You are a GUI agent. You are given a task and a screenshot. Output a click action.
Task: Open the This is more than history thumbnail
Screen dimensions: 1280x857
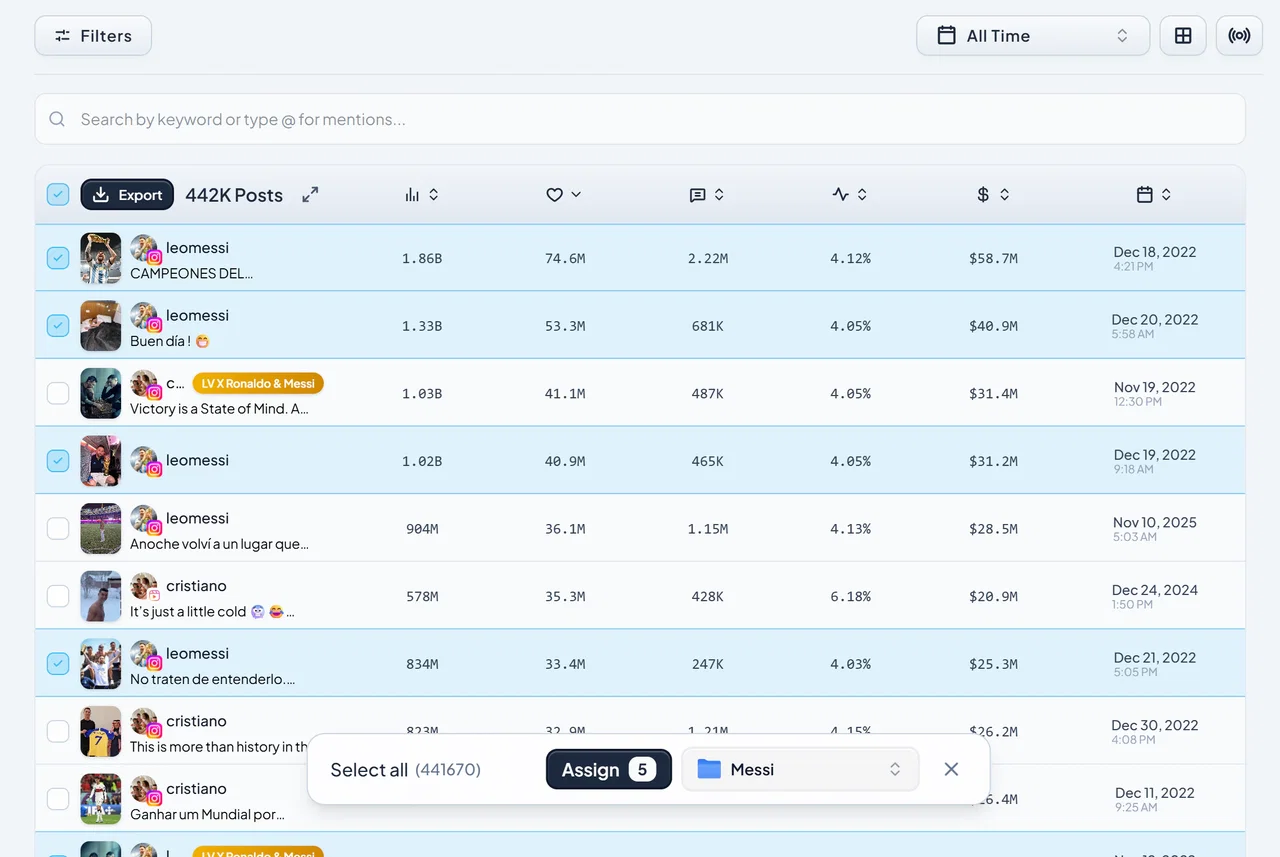[101, 731]
